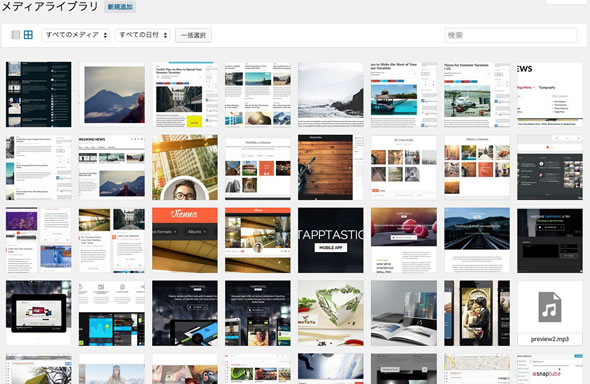590x384 pixels.
Task: Select the railway tracks landing page thumbnail
Action: coord(477,240)
